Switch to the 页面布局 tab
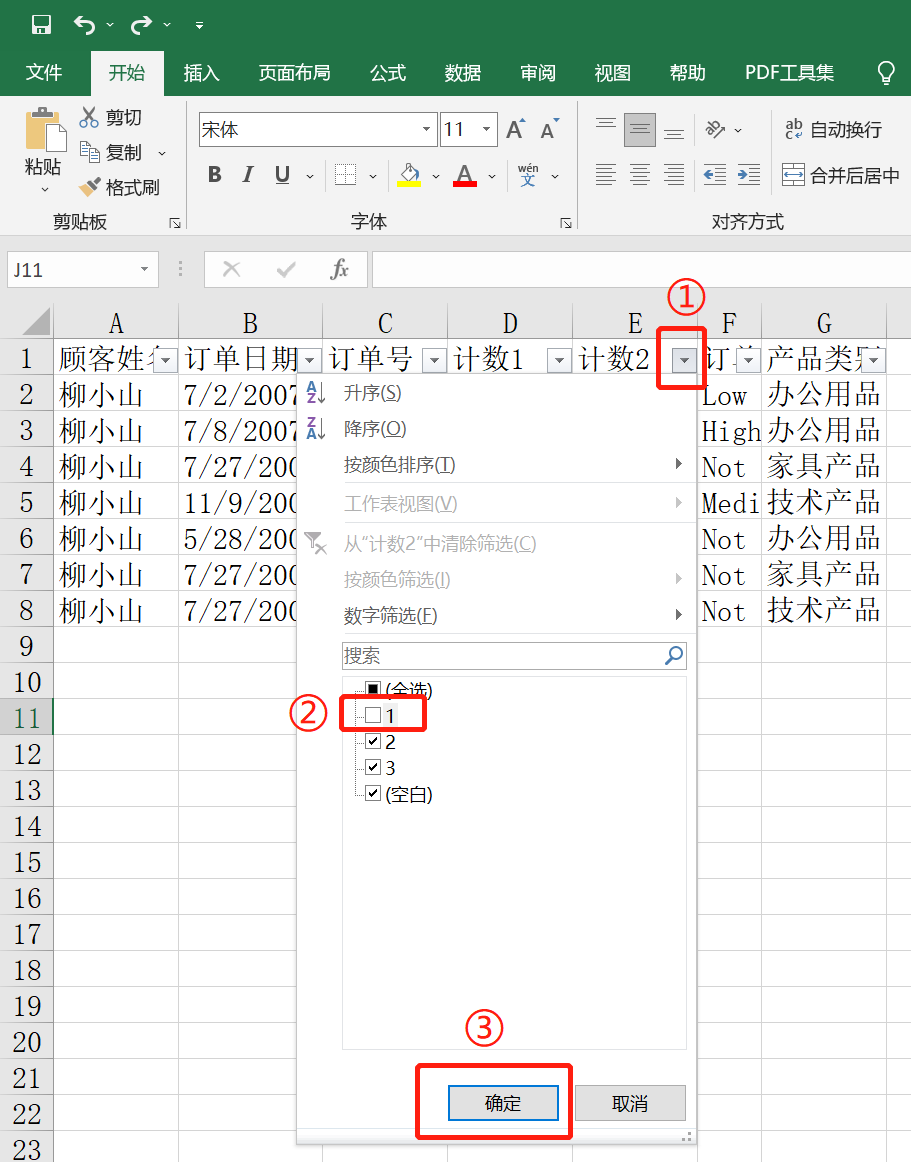Viewport: 911px width, 1162px height. [x=294, y=73]
